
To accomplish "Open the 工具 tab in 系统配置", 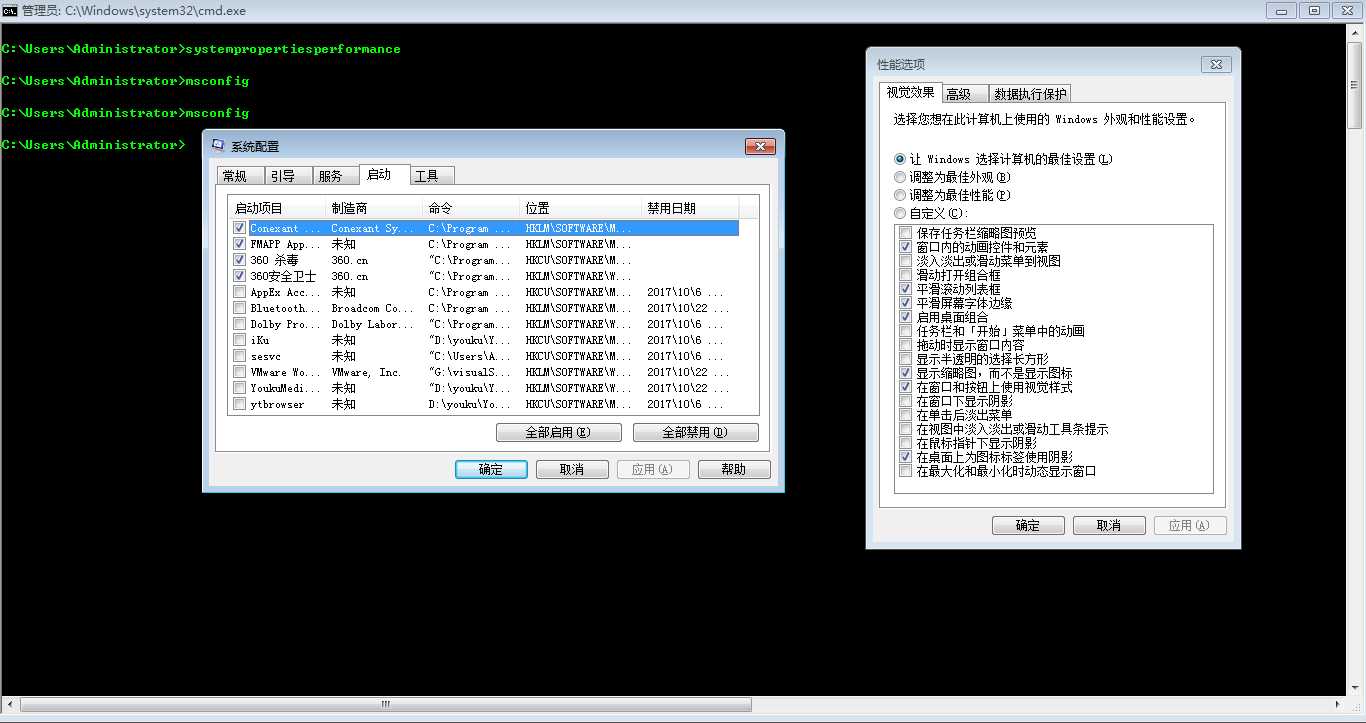I will (431, 176).
